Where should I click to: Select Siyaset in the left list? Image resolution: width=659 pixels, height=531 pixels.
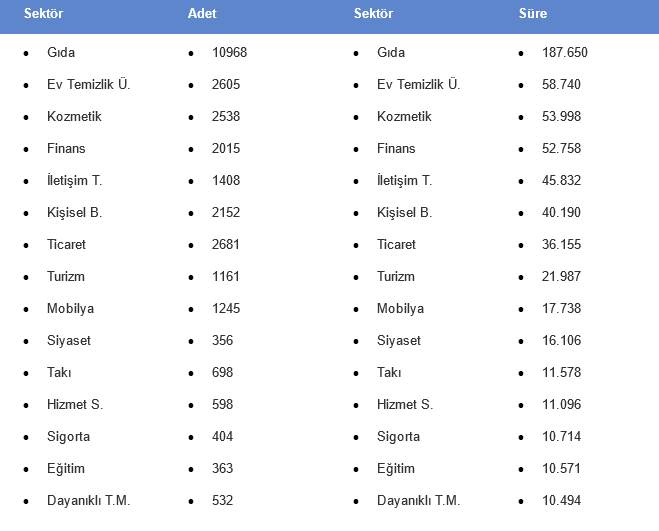coord(69,340)
